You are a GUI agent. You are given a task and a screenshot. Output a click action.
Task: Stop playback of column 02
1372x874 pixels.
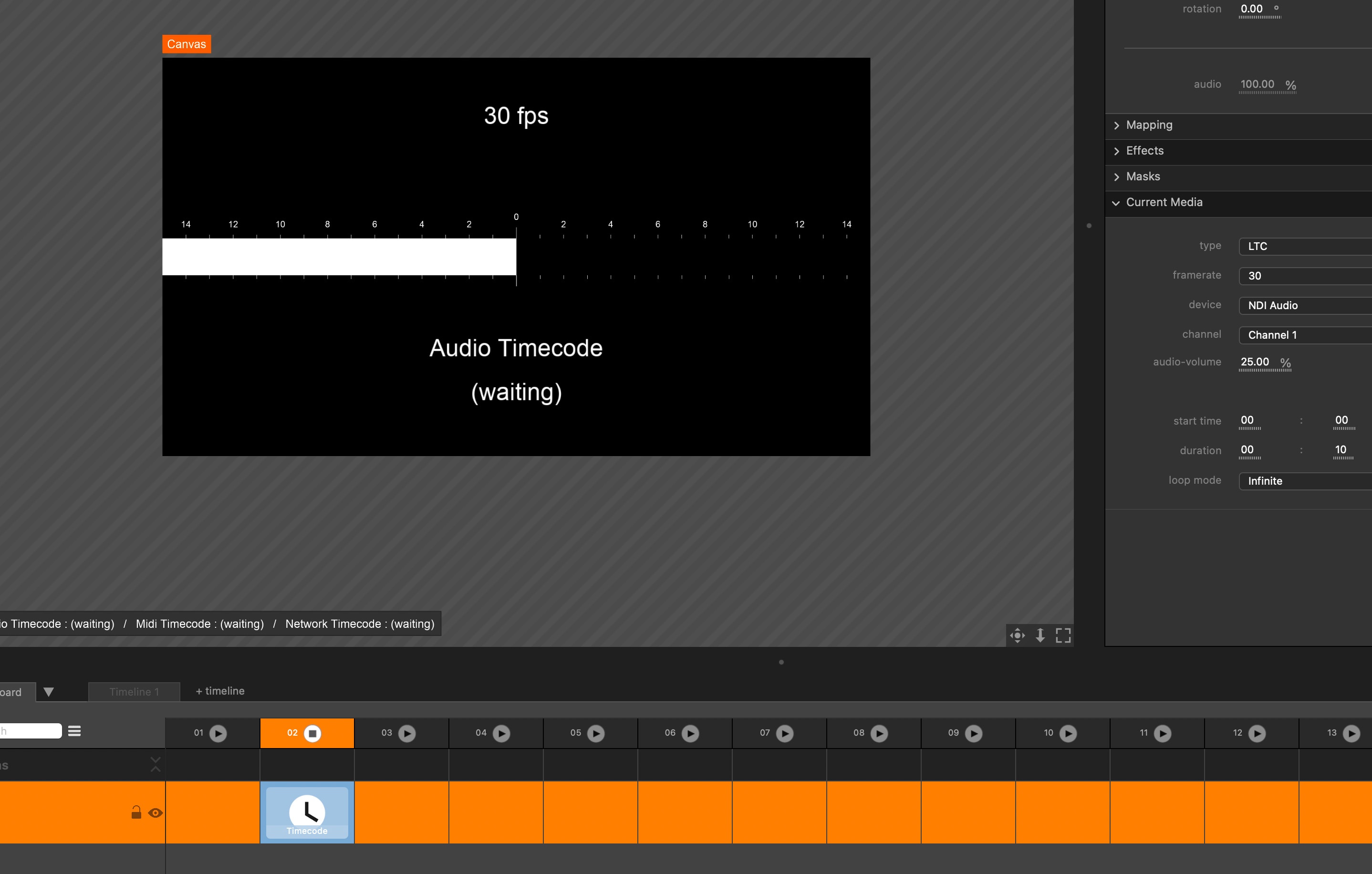(x=312, y=733)
